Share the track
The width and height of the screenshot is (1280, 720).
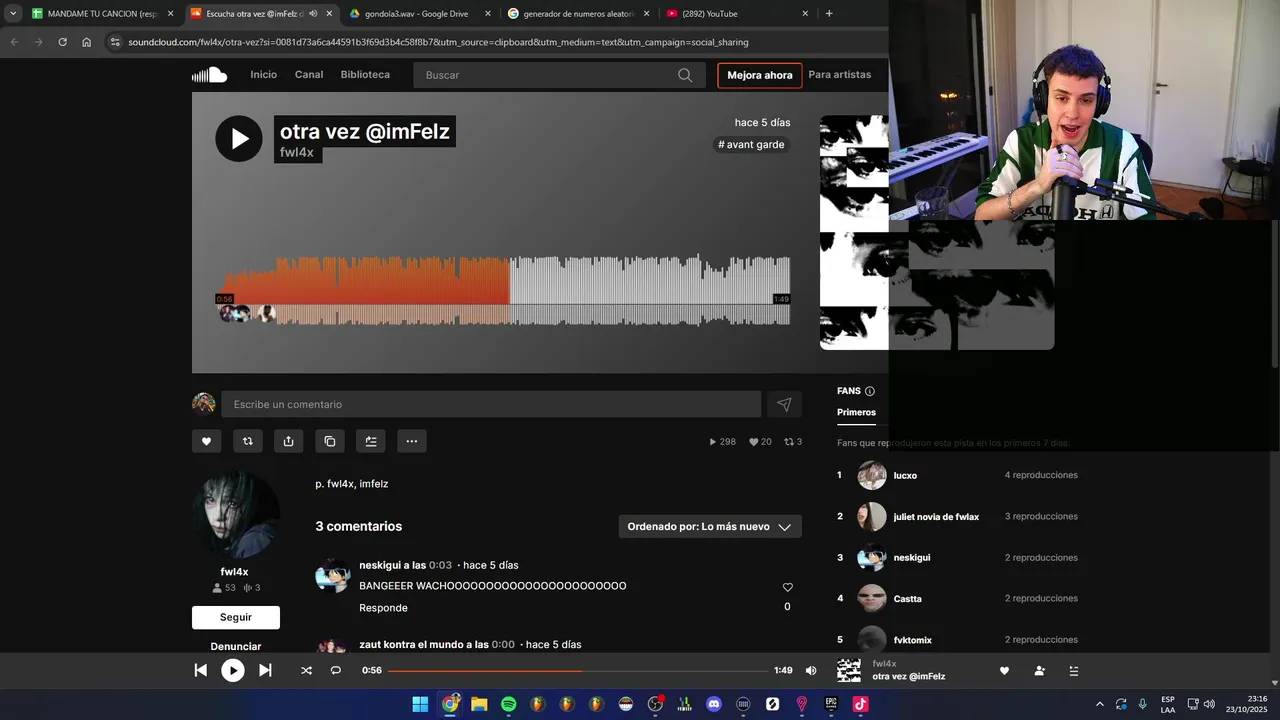288,441
